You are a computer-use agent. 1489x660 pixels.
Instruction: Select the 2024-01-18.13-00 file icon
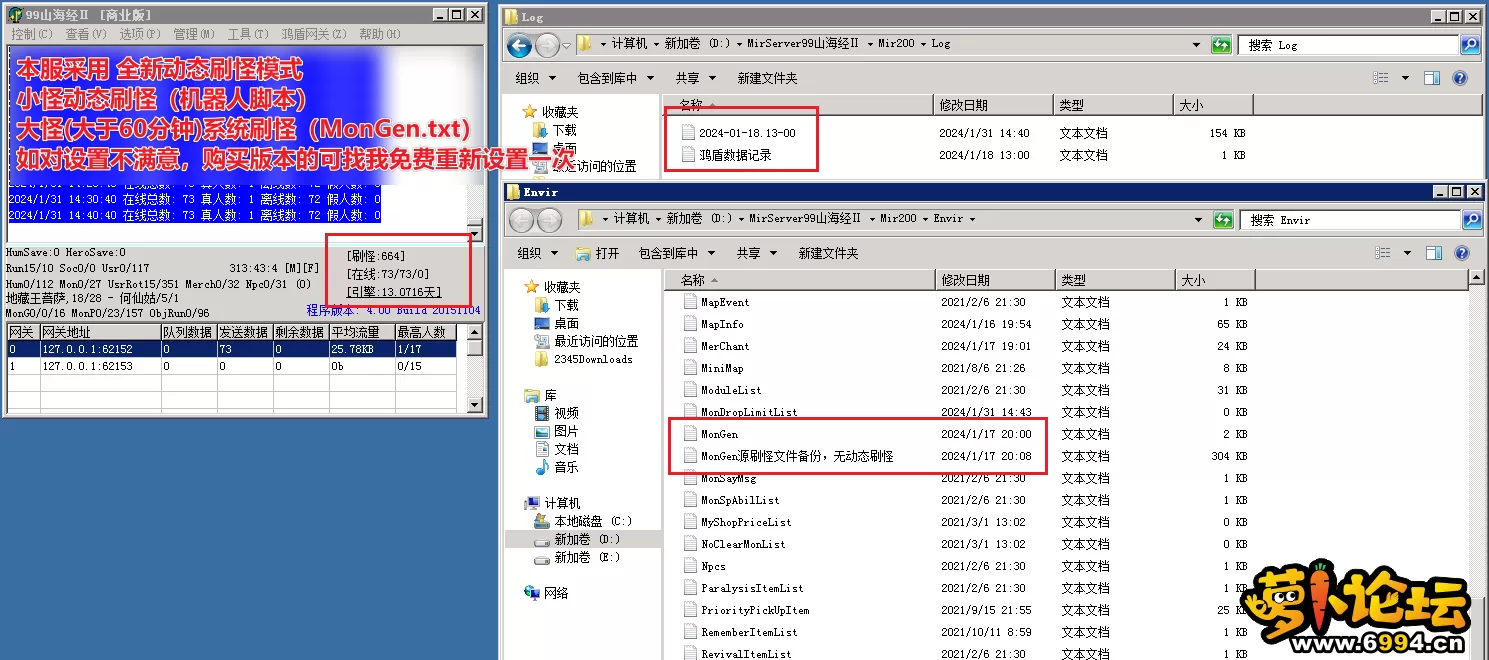(687, 132)
